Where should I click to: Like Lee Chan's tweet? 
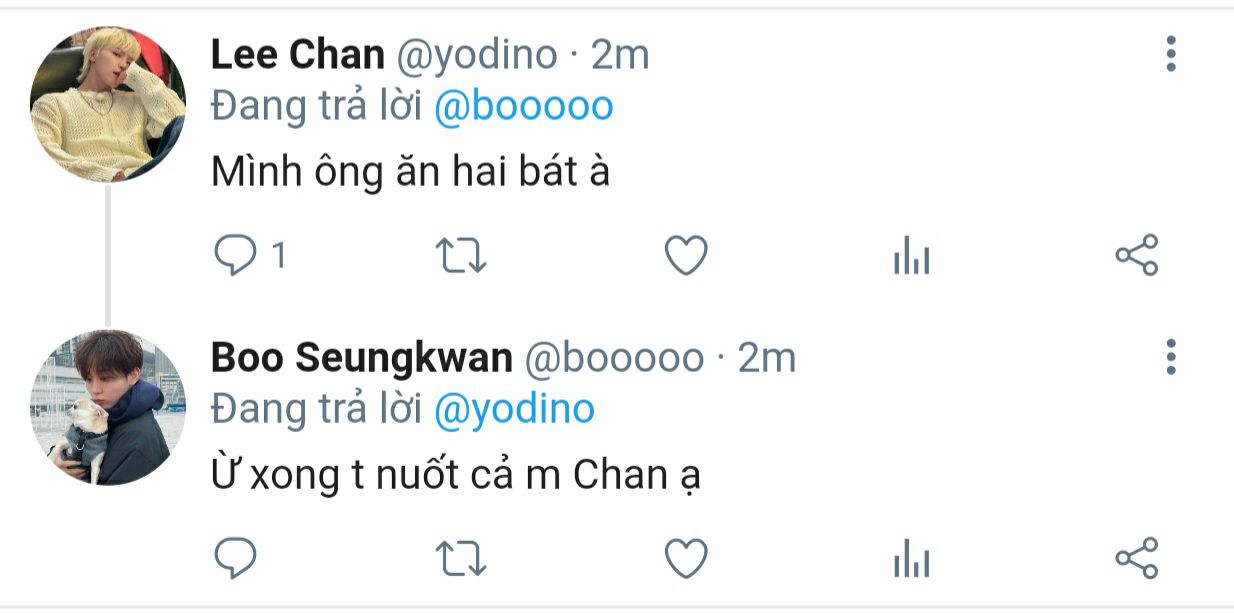pos(687,257)
